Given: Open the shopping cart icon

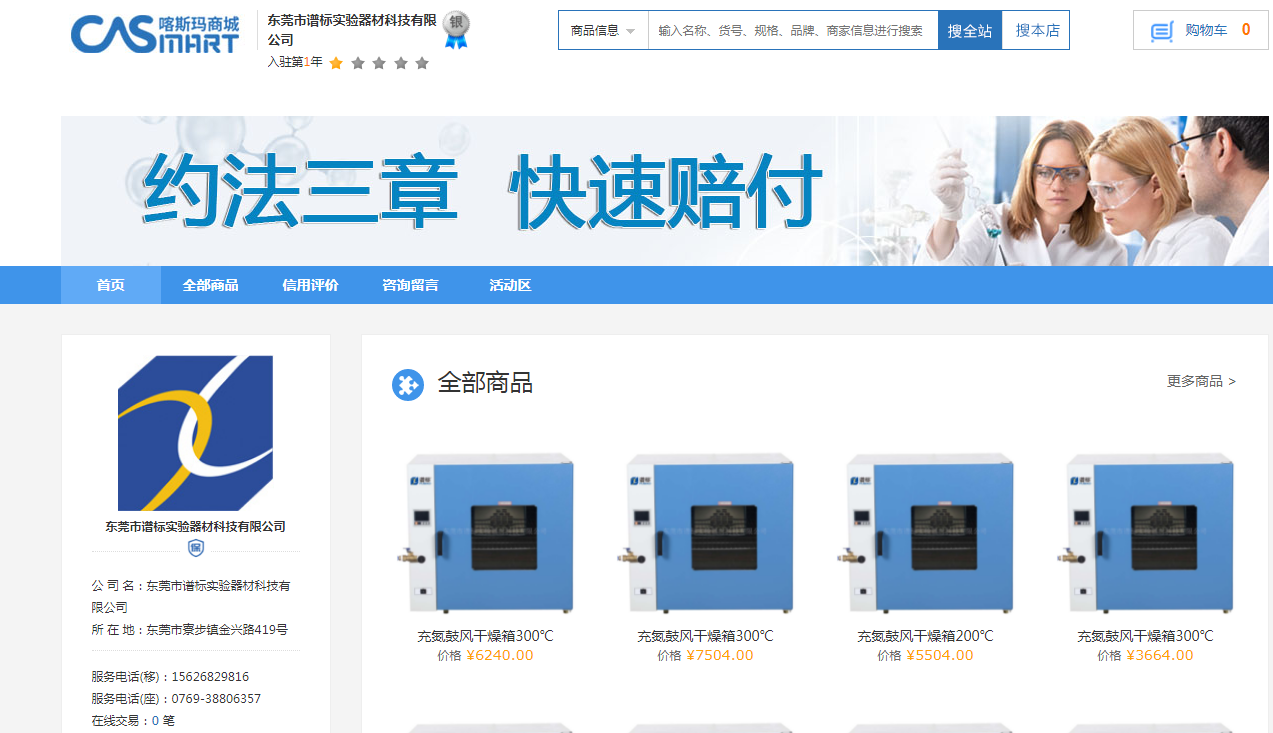Looking at the screenshot, I should click(1161, 31).
